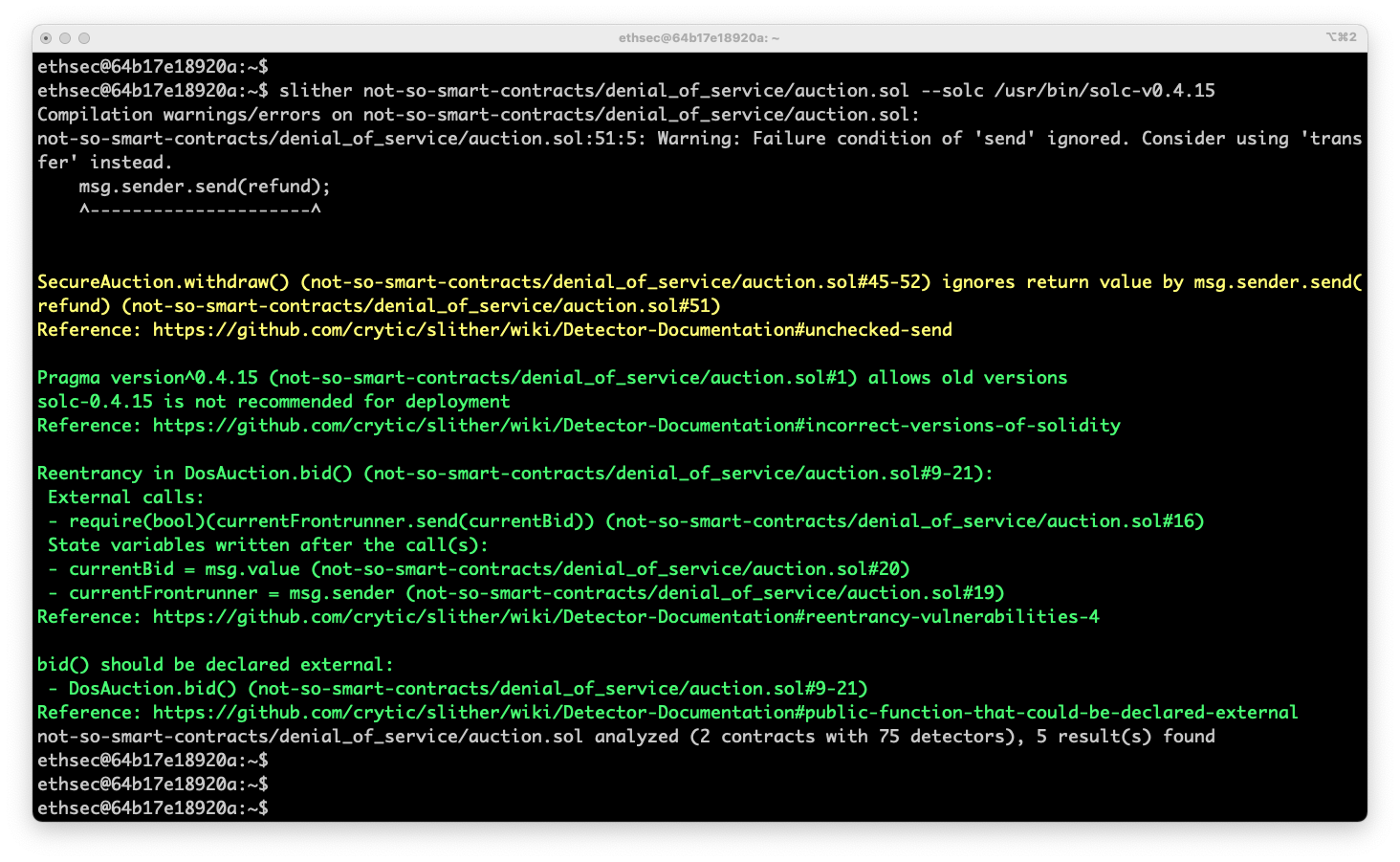Image resolution: width=1400 pixels, height=862 pixels.
Task: Open the public-function-that-could-be-declared-external reference URL
Action: [x=725, y=713]
